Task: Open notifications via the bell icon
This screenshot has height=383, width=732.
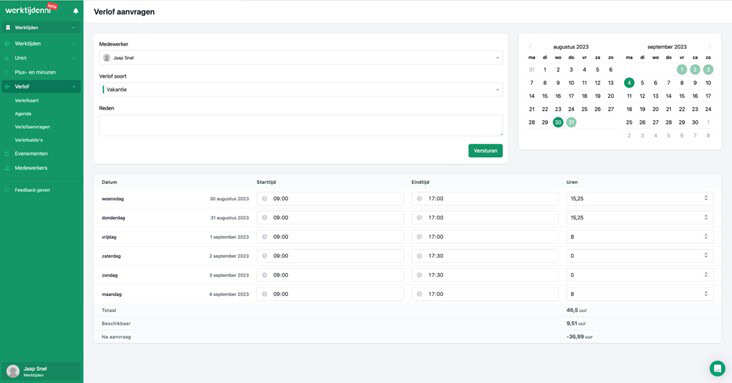Action: [76, 11]
